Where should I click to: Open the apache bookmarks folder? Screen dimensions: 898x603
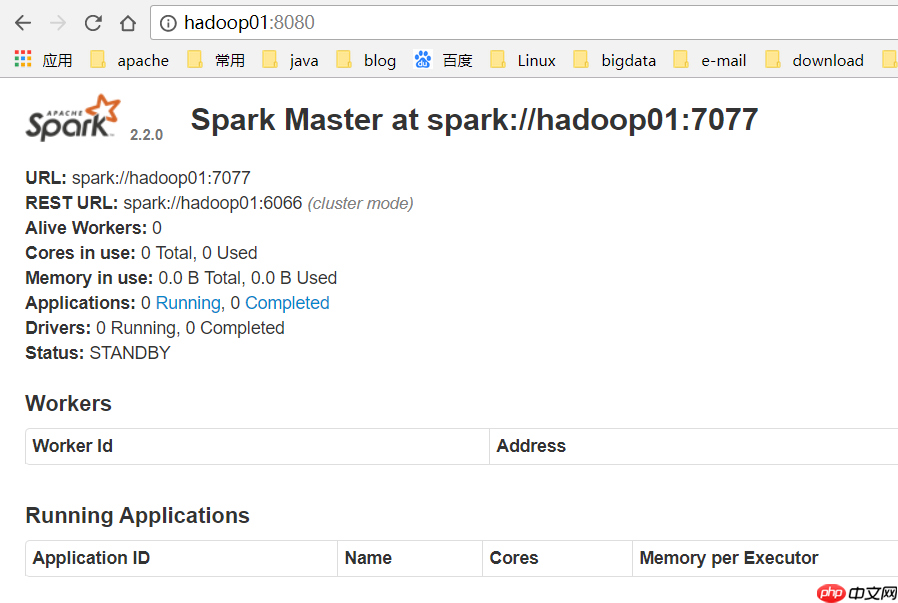click(132, 60)
